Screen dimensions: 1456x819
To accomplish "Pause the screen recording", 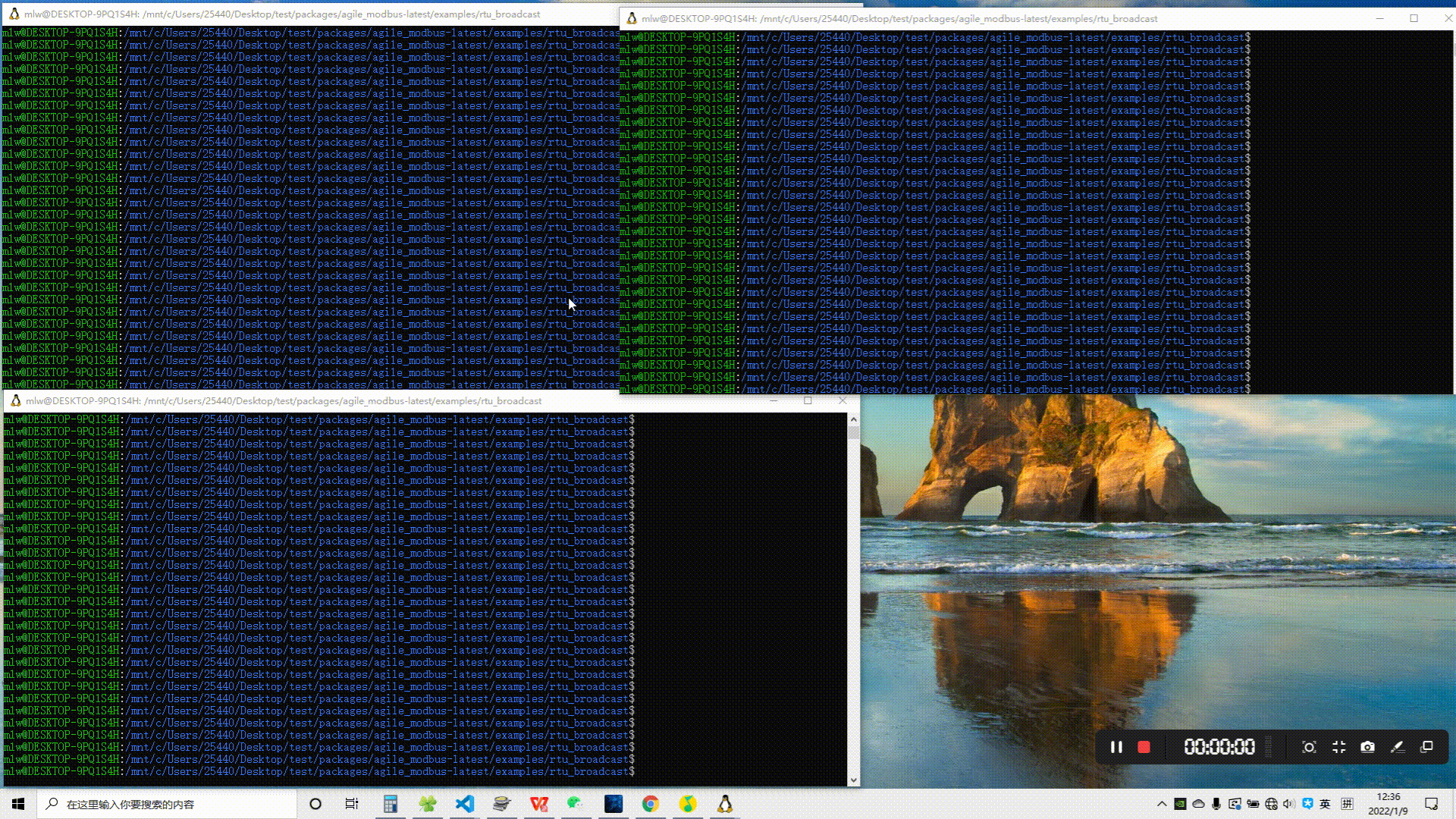I will tap(1116, 747).
